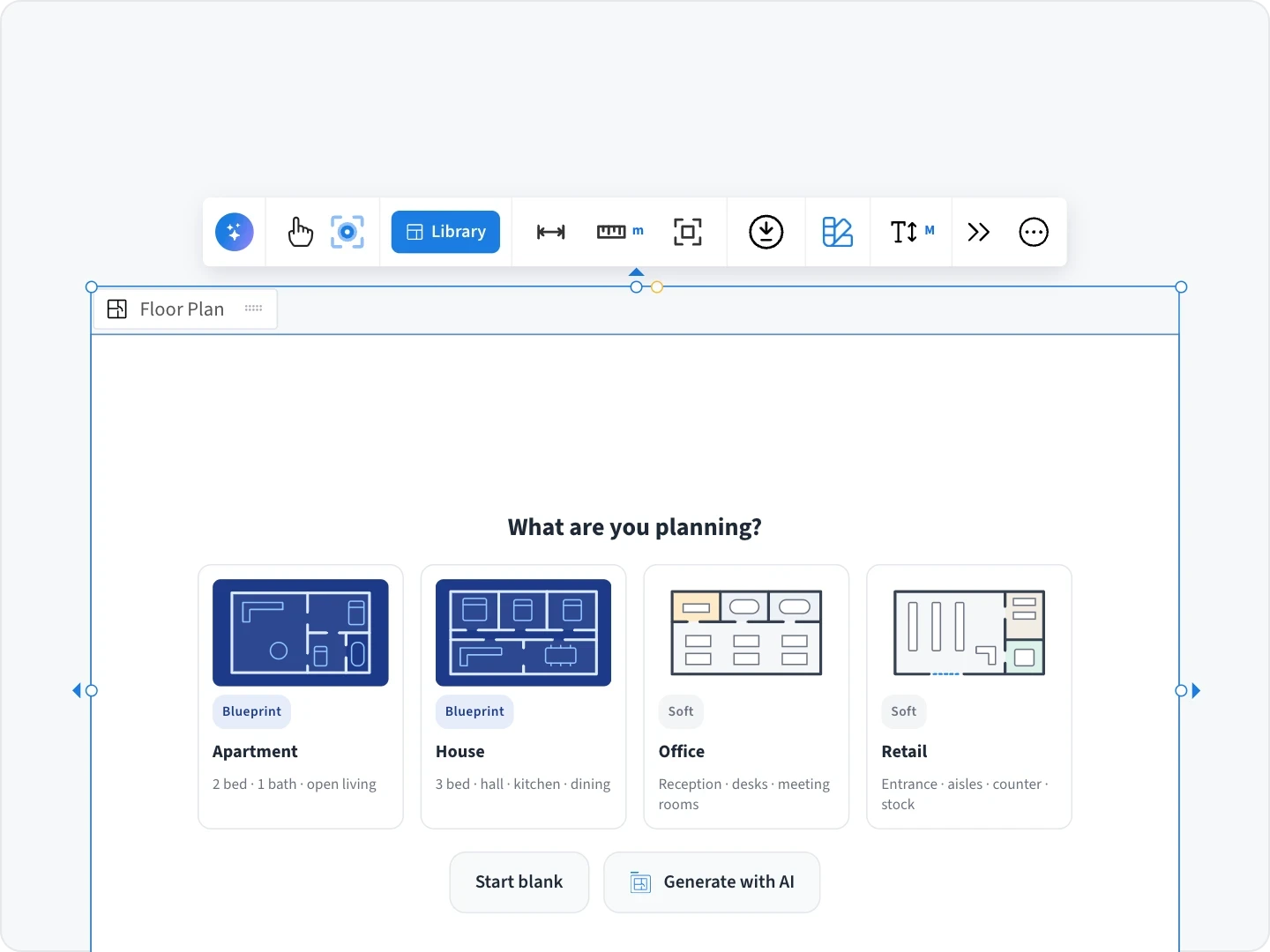Image resolution: width=1270 pixels, height=952 pixels.
Task: Click the yellow circle handle on top edge
Action: coord(657,287)
